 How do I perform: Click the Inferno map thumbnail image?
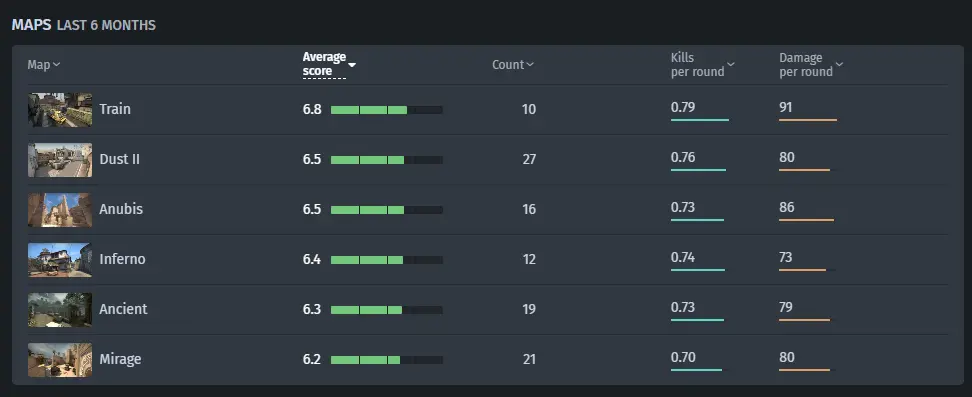coord(60,260)
